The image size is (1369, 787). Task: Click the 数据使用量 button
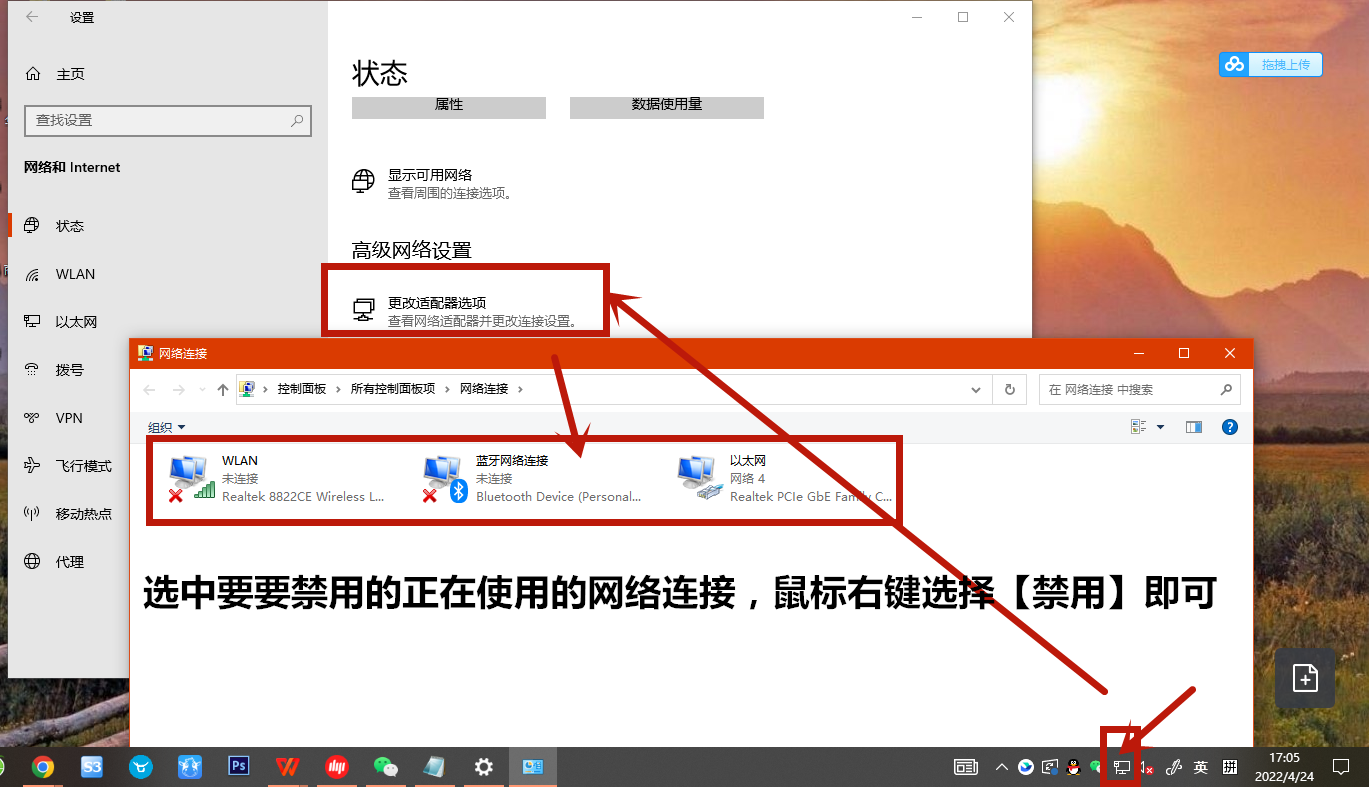tap(667, 106)
